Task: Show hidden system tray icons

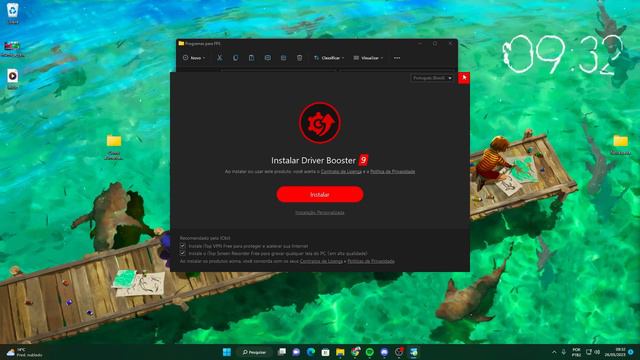Action: (554, 352)
